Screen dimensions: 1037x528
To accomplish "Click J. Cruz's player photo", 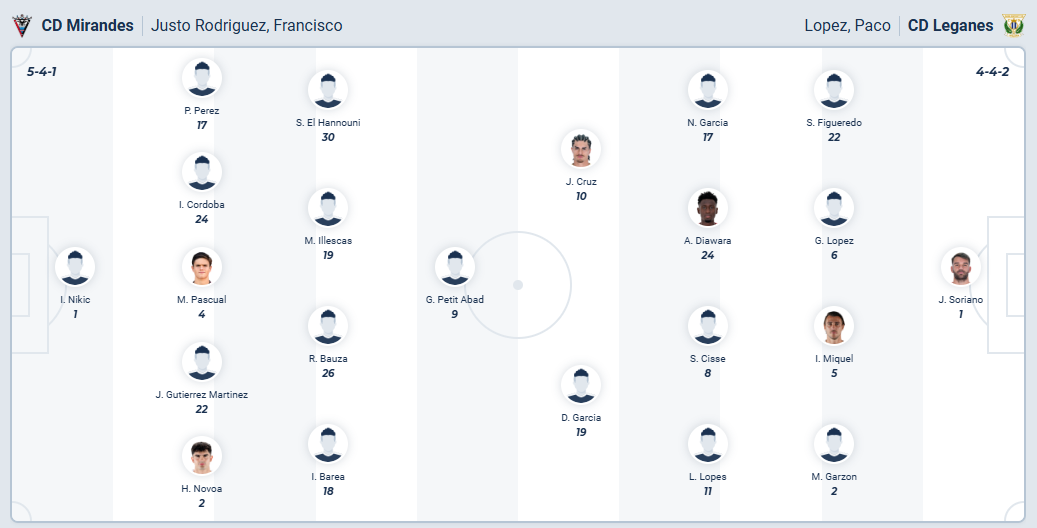I will tap(581, 149).
